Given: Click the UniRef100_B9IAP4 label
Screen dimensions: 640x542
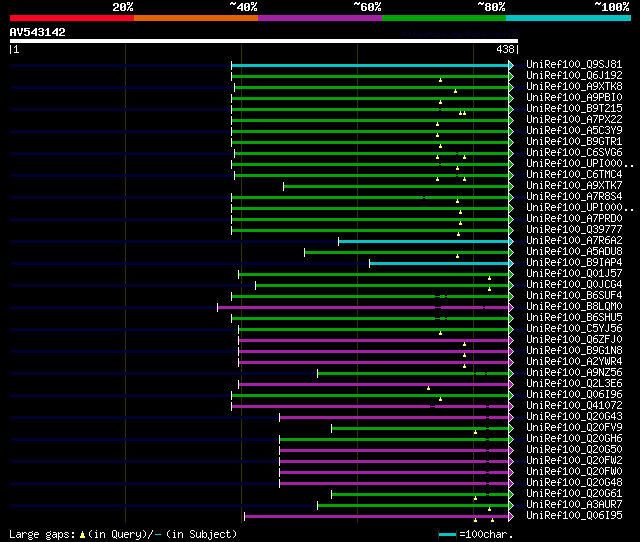Looking at the screenshot, I should 574,263.
